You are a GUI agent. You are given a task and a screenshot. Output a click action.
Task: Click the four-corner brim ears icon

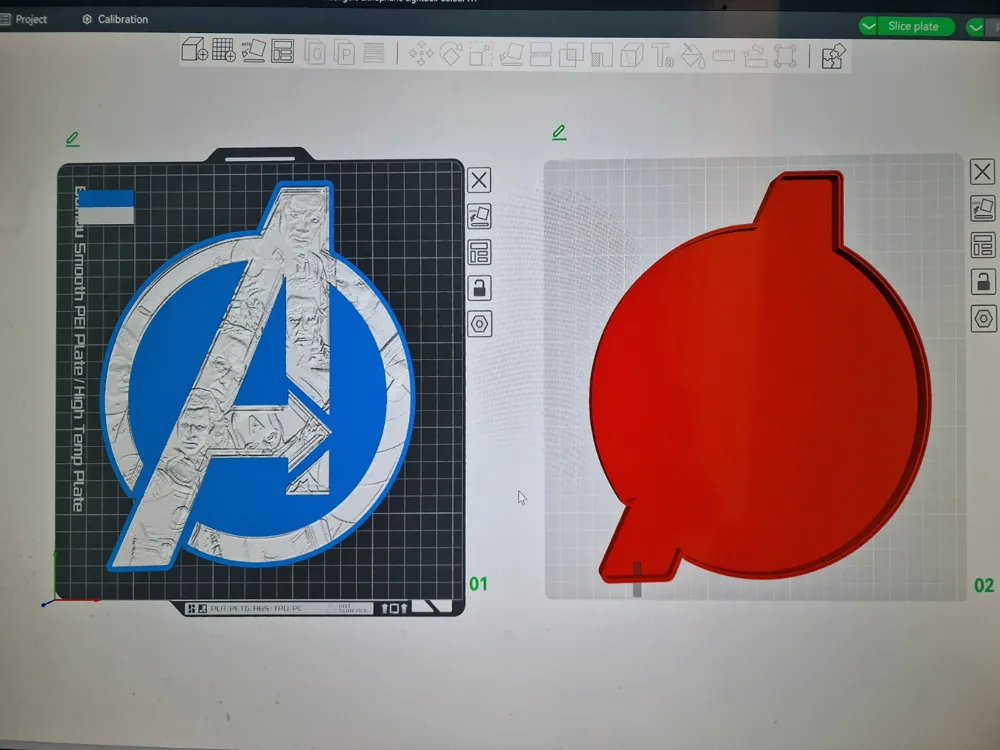tap(785, 56)
